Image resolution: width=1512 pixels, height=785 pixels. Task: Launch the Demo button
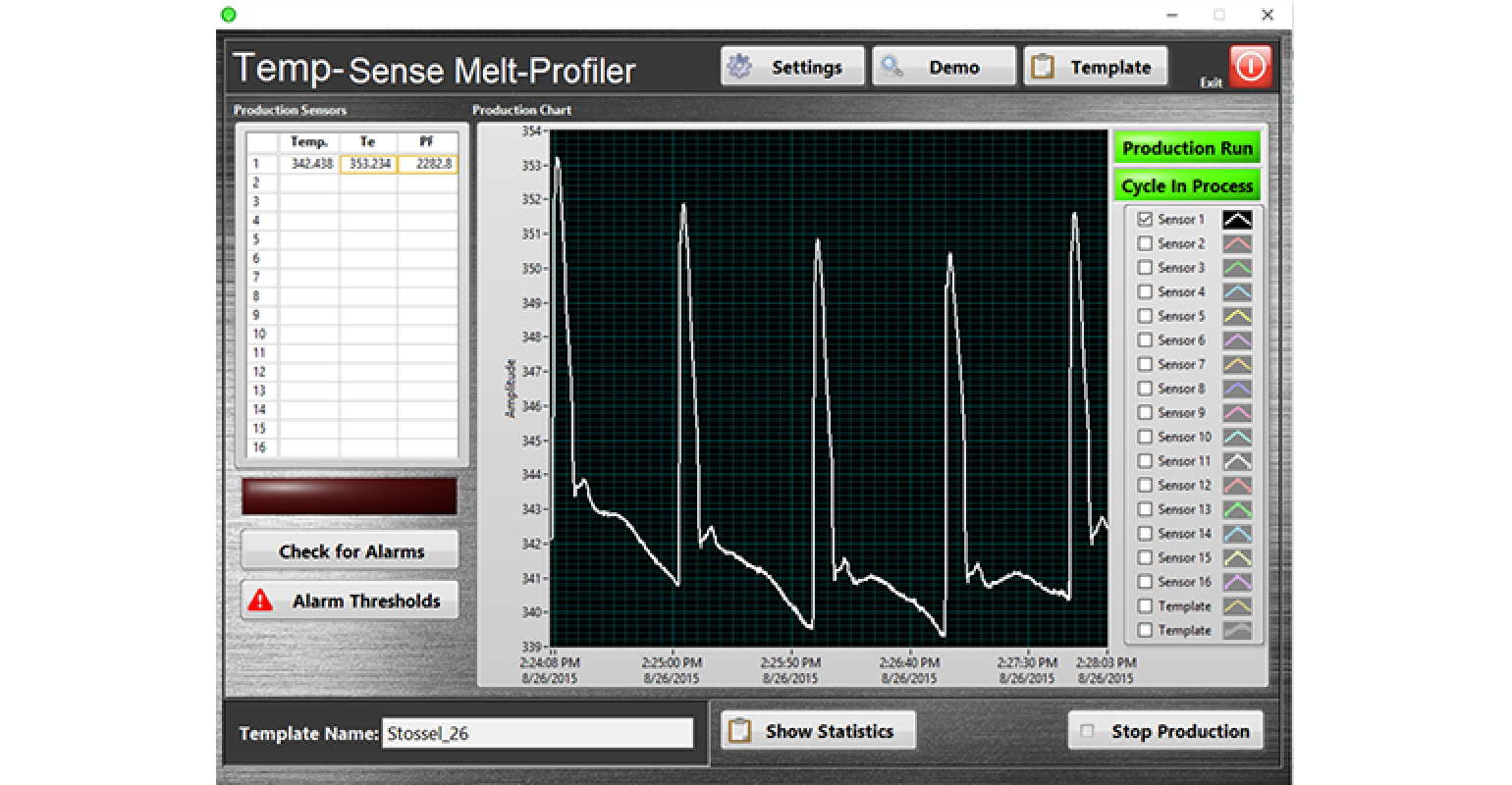coord(944,67)
